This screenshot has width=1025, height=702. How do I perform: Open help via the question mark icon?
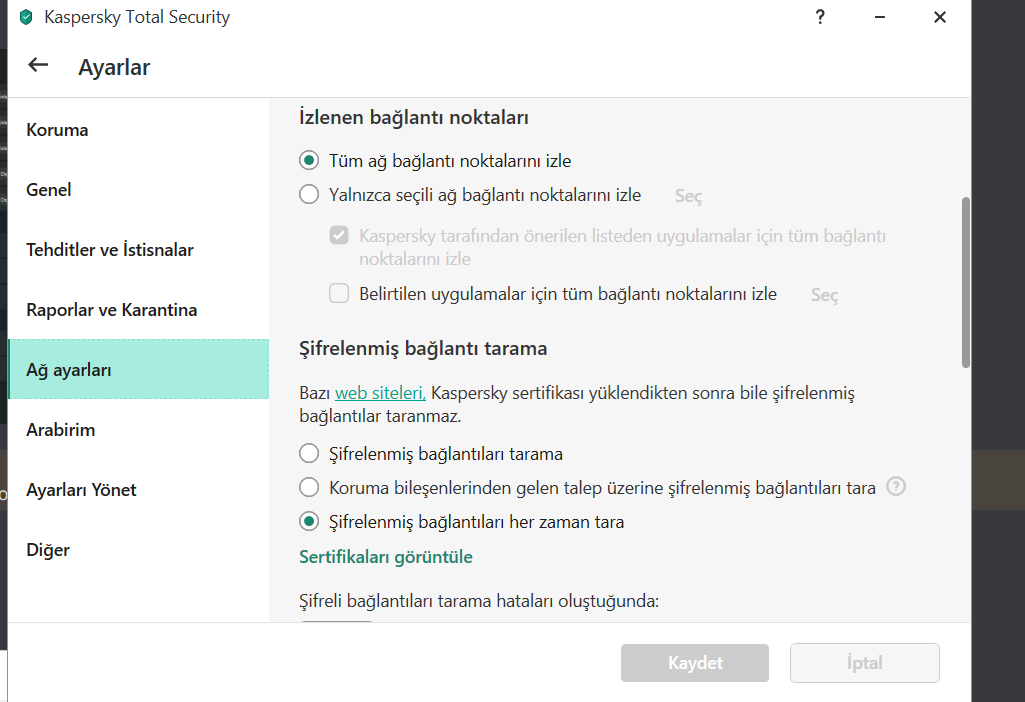pos(820,17)
